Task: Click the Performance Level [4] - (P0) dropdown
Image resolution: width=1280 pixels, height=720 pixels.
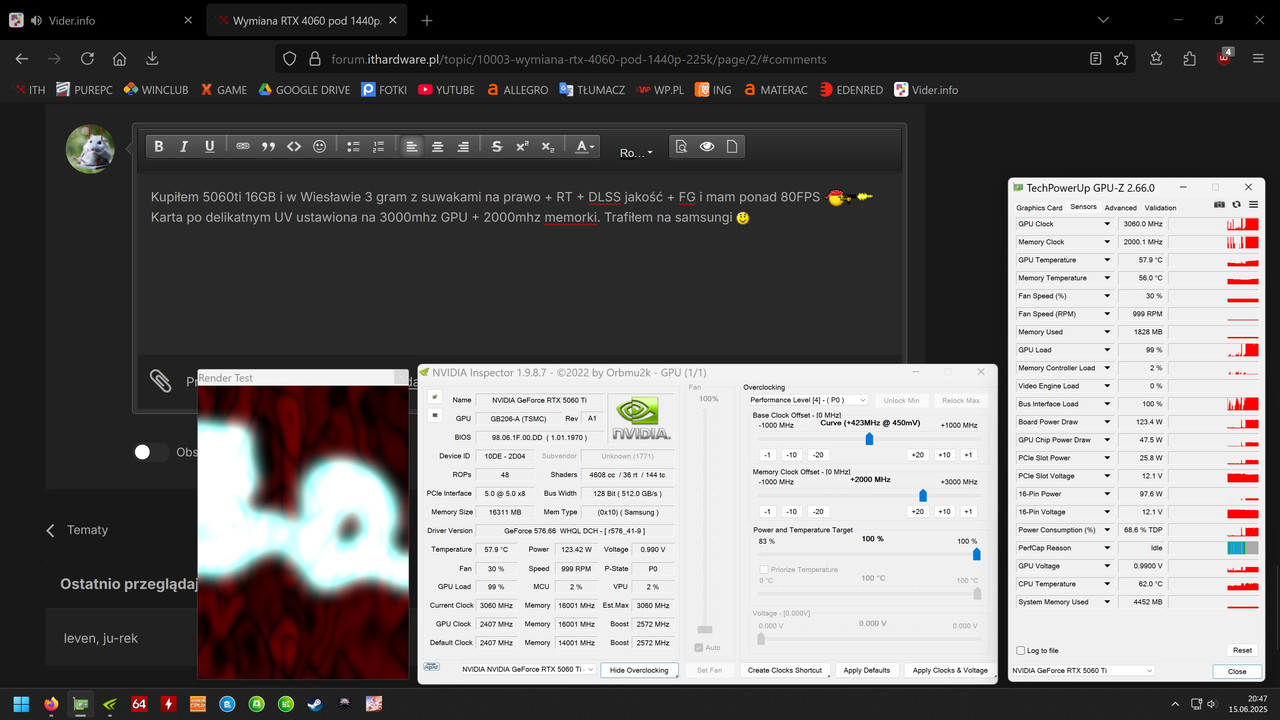Action: click(808, 400)
